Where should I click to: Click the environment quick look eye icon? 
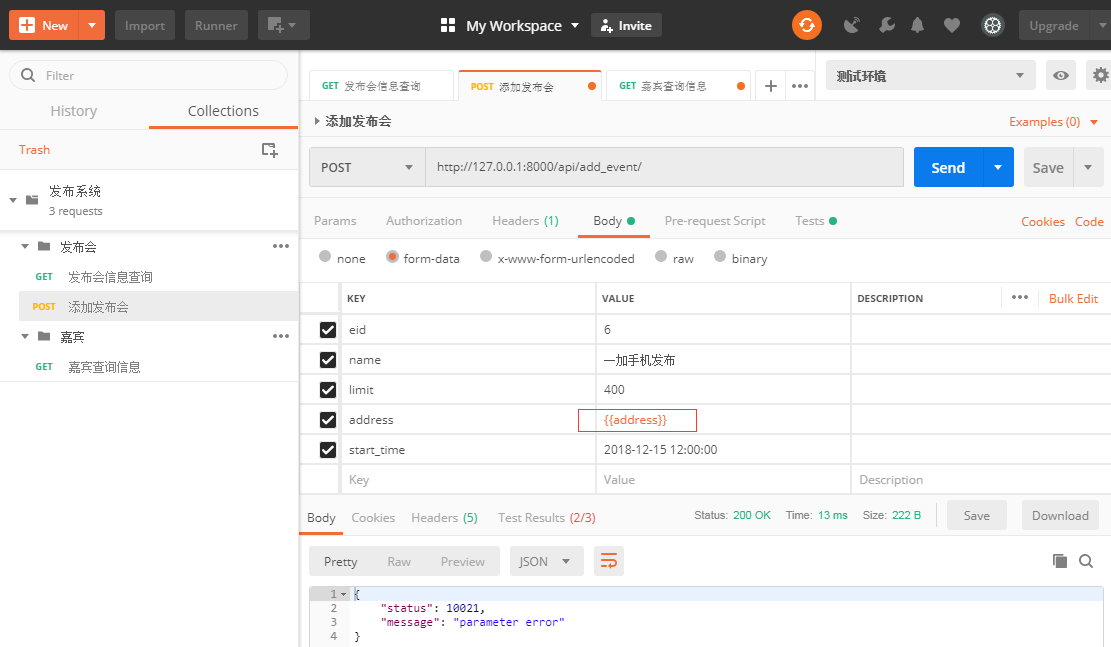1061,75
